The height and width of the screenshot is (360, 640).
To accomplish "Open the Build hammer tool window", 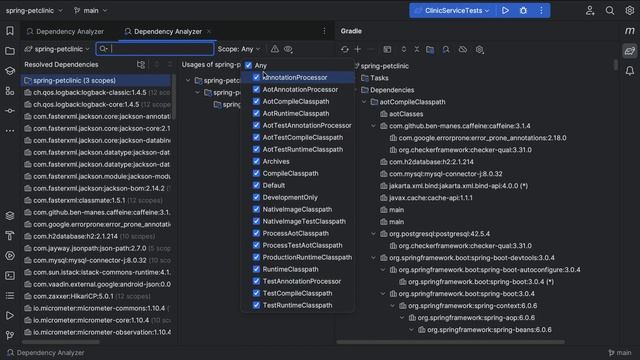I will pyautogui.click(x=10, y=236).
